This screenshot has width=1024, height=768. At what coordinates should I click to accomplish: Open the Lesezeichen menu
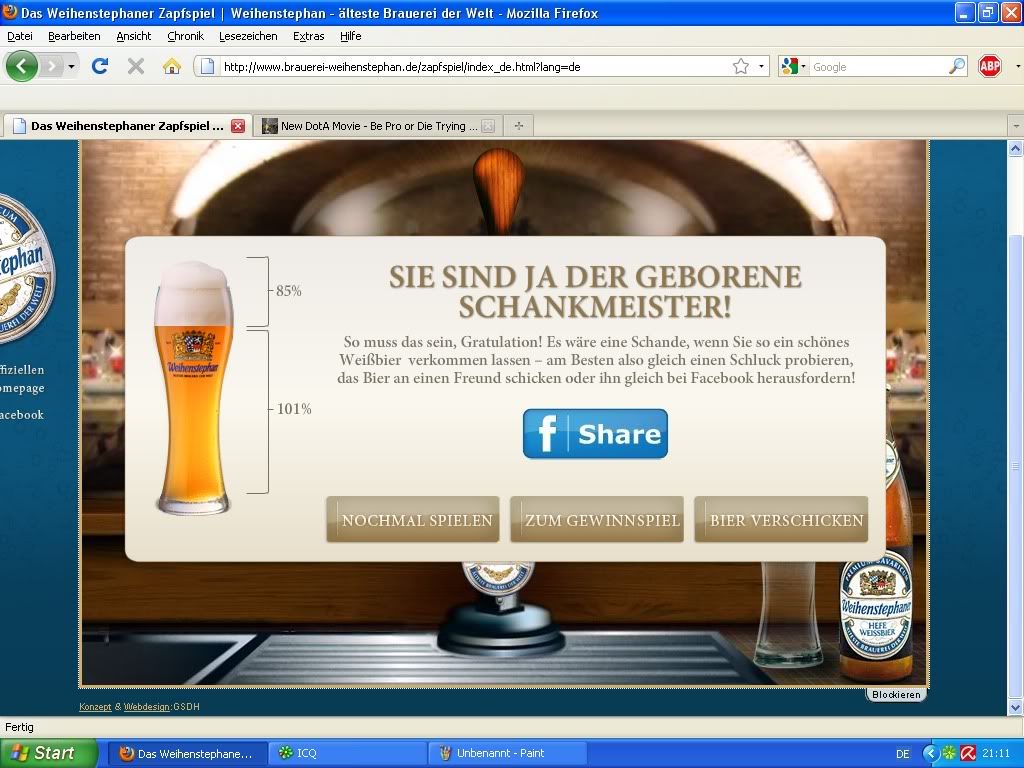[248, 37]
